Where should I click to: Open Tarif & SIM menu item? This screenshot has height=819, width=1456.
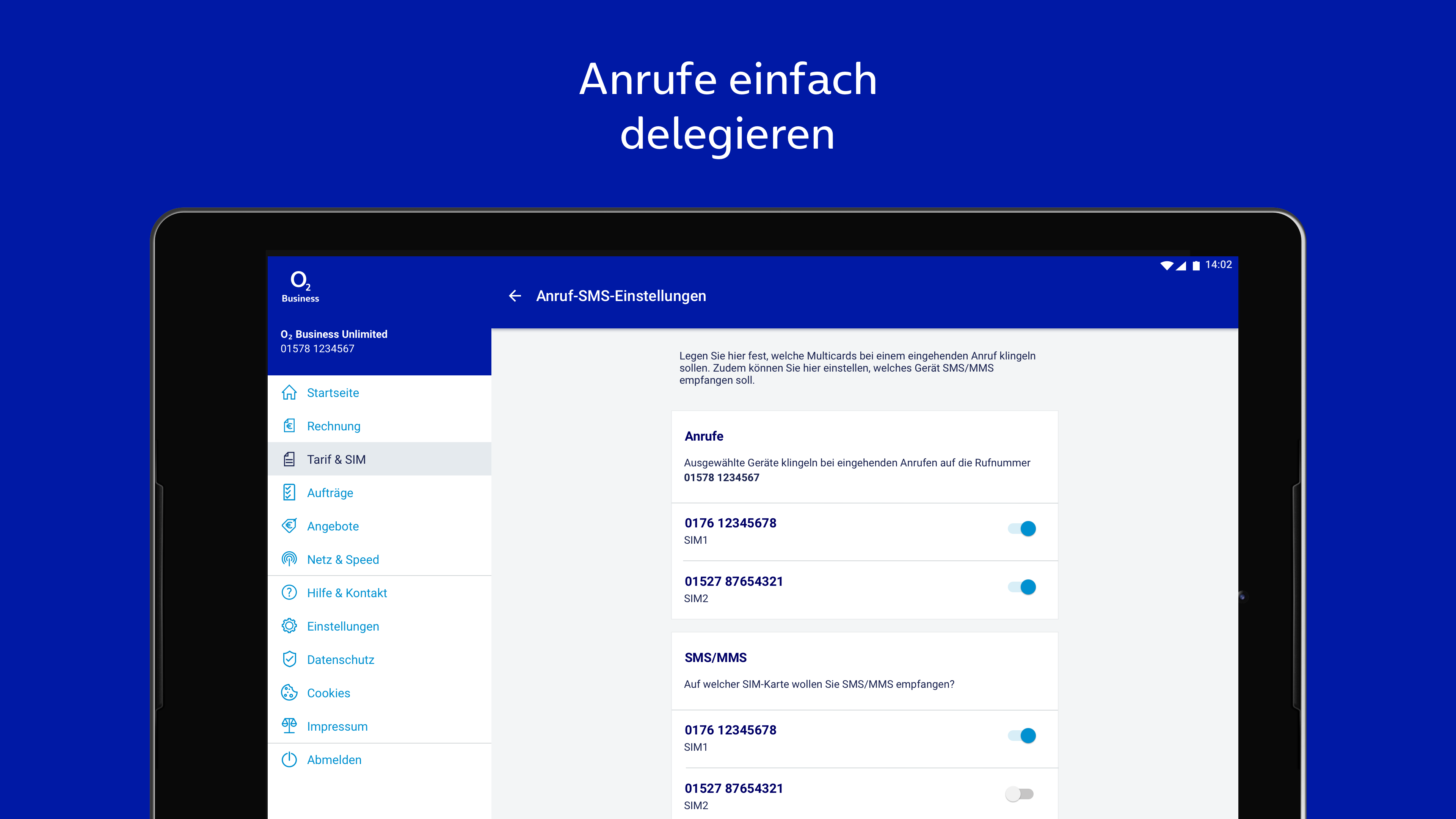[x=336, y=459]
